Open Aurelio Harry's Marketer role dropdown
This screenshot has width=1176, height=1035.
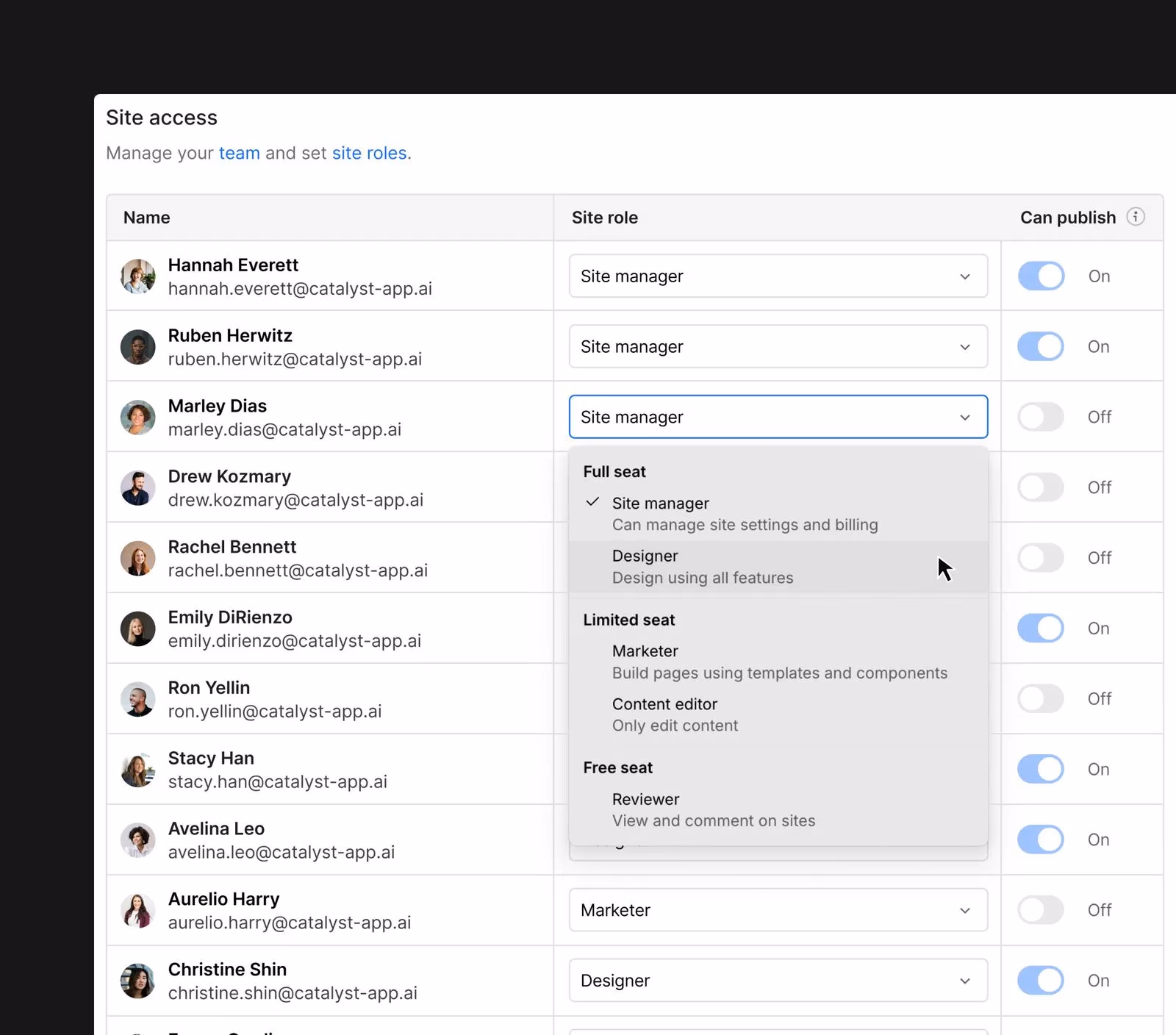(x=778, y=910)
